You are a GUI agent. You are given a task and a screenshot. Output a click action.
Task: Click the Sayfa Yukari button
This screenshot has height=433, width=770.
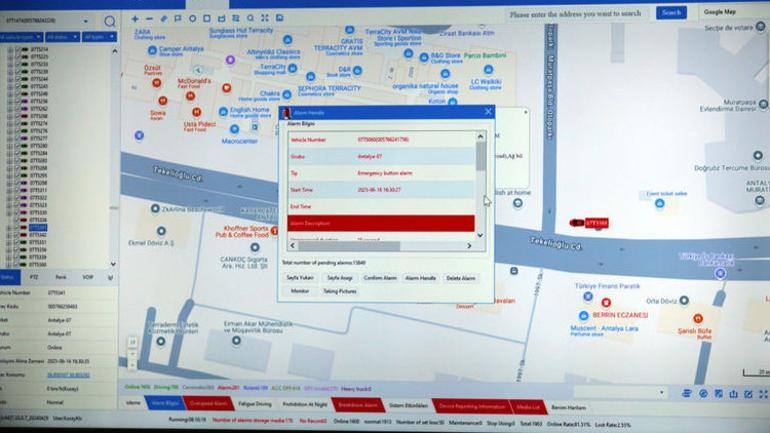300,278
